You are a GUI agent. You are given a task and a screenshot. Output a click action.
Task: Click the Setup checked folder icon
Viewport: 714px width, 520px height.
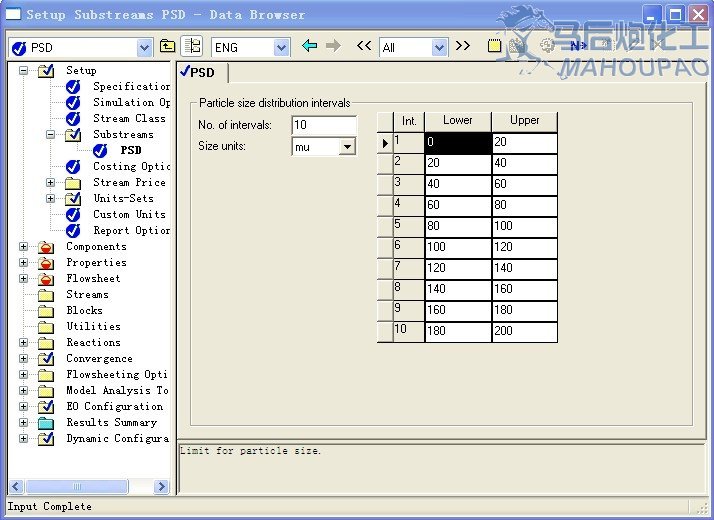(46, 71)
